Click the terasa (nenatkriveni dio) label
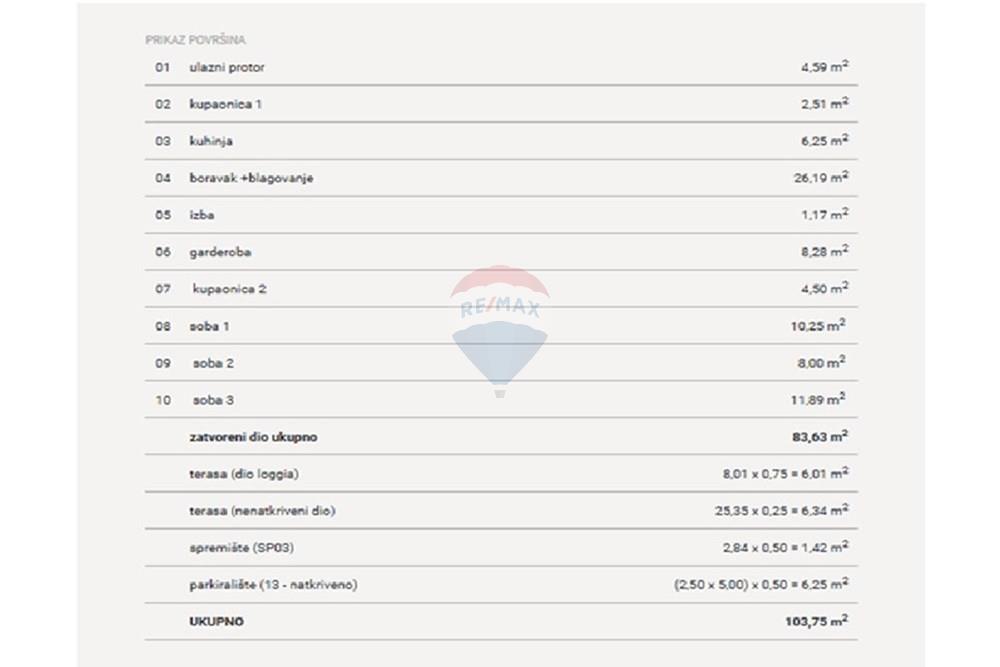Image resolution: width=1000 pixels, height=667 pixels. (262, 511)
